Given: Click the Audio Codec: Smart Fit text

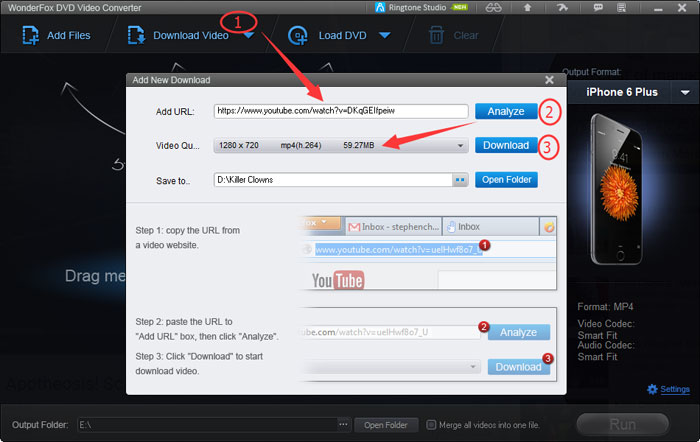Looking at the screenshot, I should pos(605,351).
